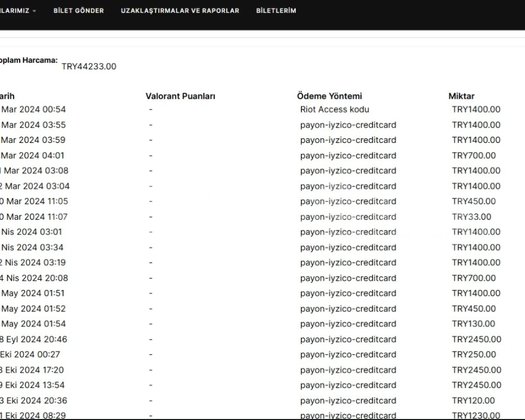This screenshot has width=525, height=420.
Task: Click the Valorant Puanları dash in the 00:54 row
Action: coord(151,110)
